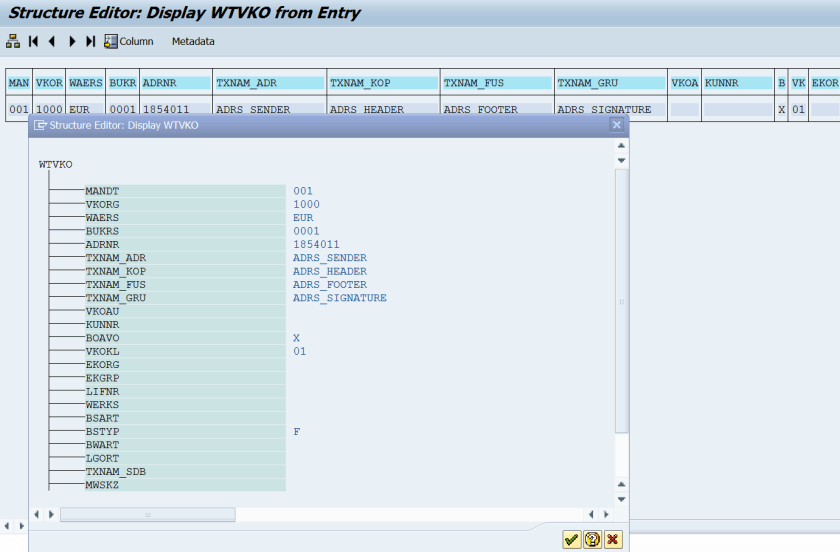Cancel dialog with the red X icon
Viewport: 840px width, 552px height.
[x=613, y=540]
